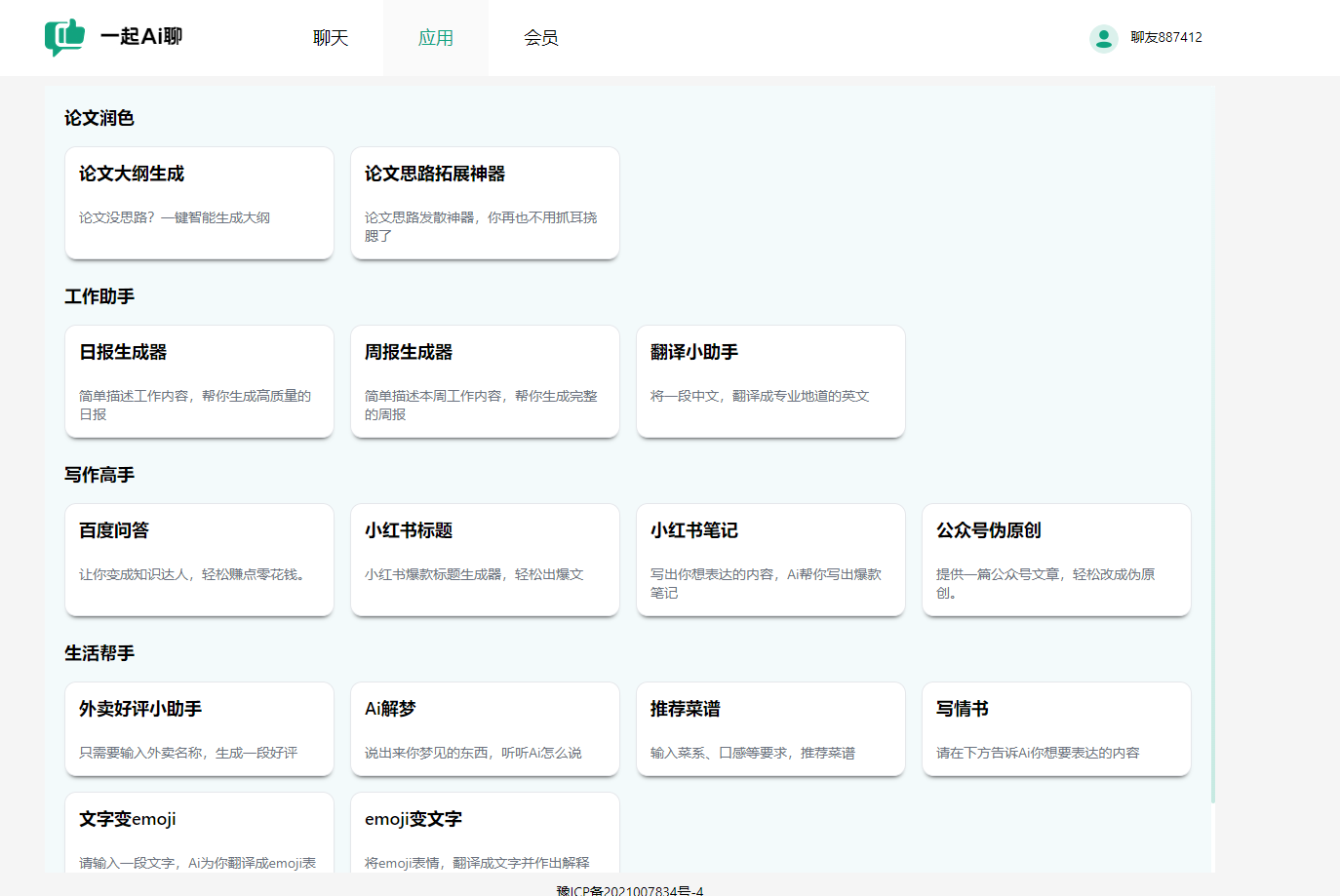1340x896 pixels.
Task: Switch to the 应用 tab
Action: 436,38
